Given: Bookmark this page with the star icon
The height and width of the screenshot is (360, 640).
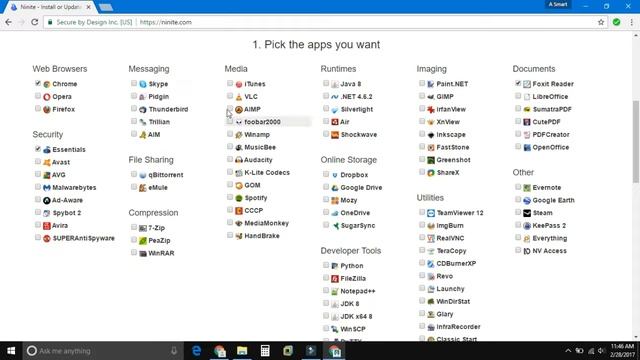Looking at the screenshot, I should [601, 22].
